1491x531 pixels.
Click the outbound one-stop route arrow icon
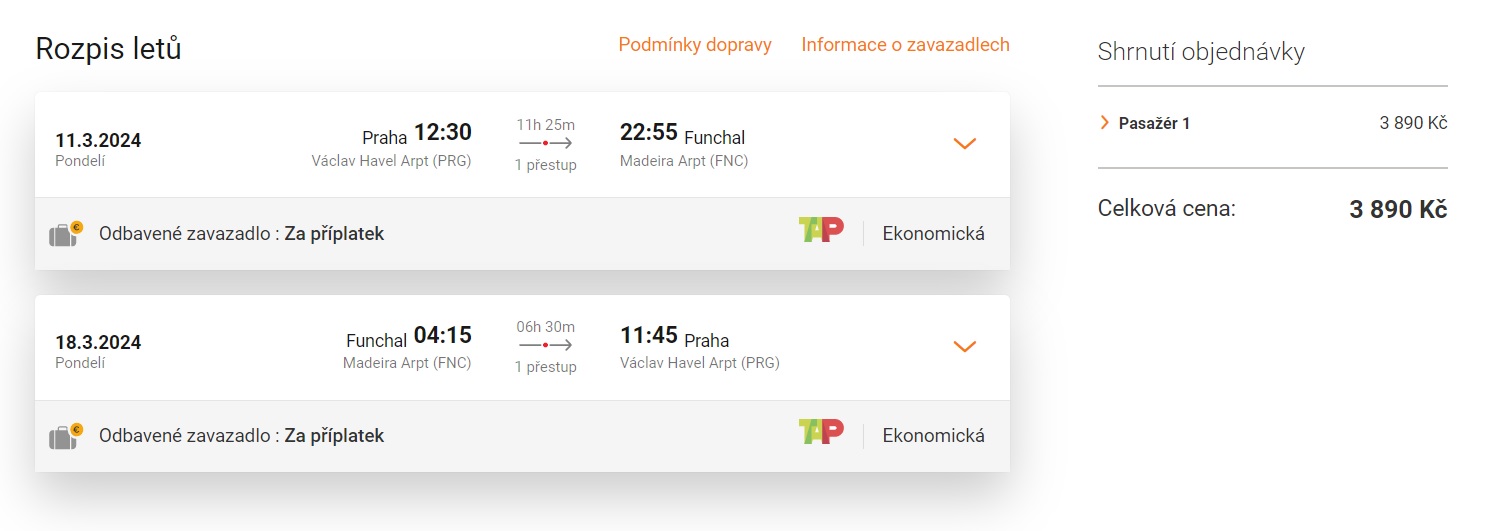[x=546, y=144]
